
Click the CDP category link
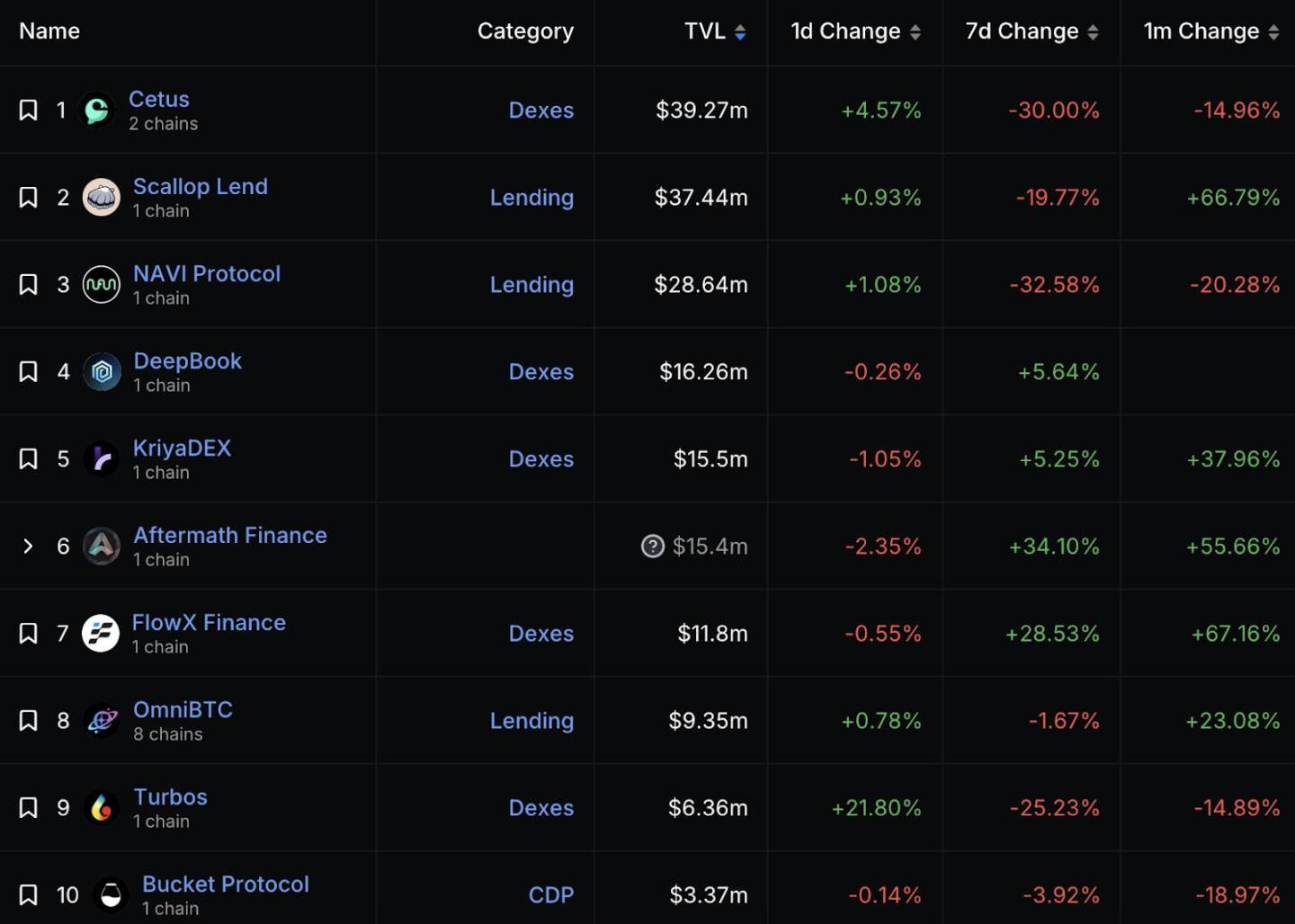click(x=550, y=895)
